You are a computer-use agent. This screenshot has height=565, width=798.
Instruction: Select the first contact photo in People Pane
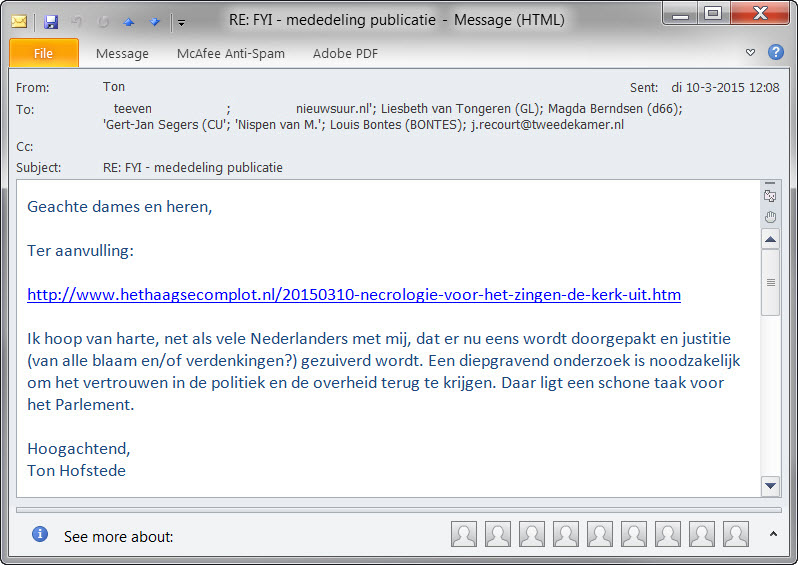[464, 534]
